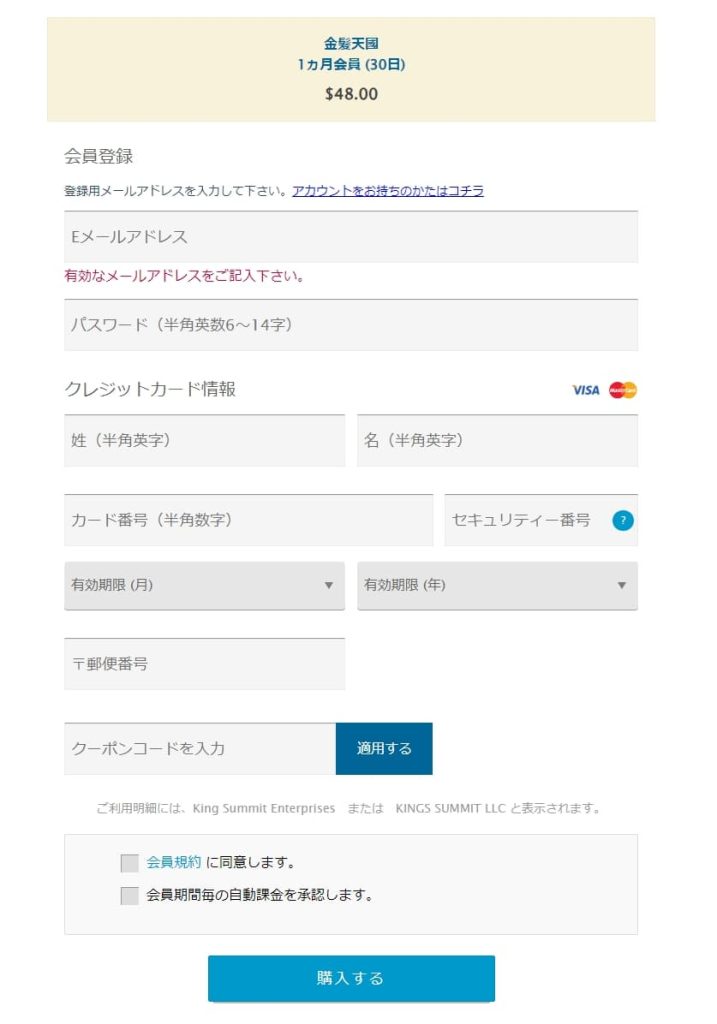This screenshot has height=1024, width=717.
Task: Select the 姓 (半角英字) last name field
Action: (204, 441)
